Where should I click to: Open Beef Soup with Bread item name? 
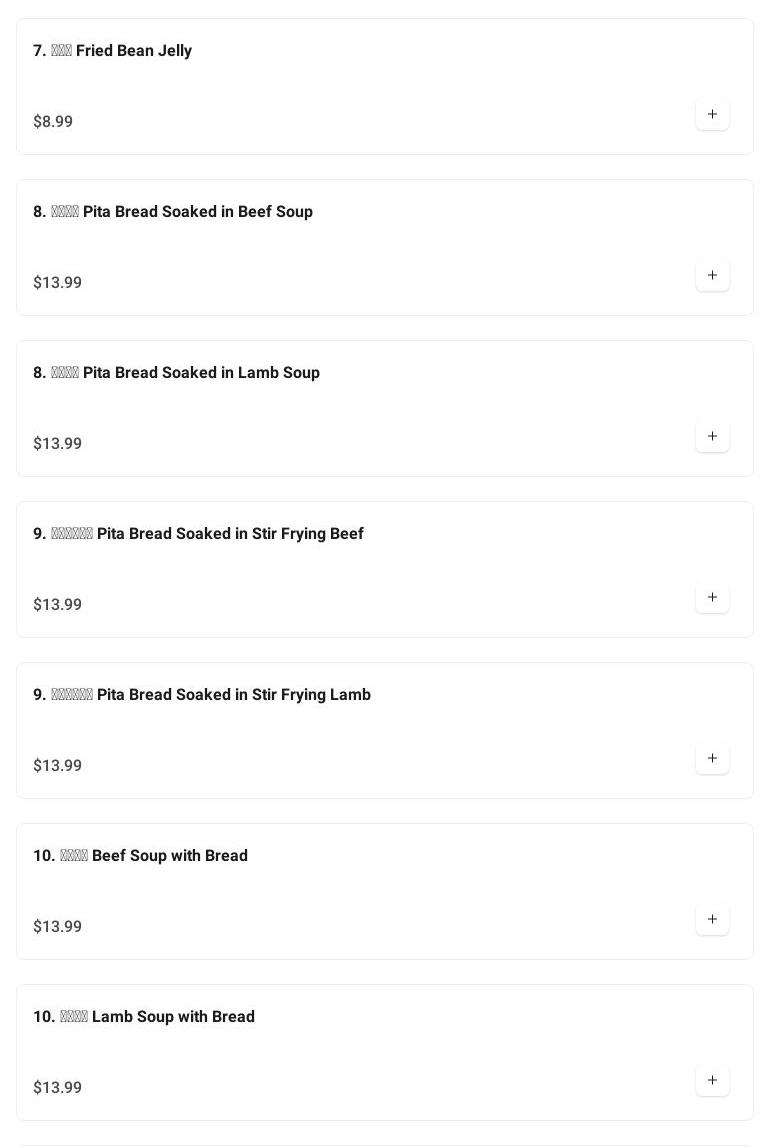[141, 856]
